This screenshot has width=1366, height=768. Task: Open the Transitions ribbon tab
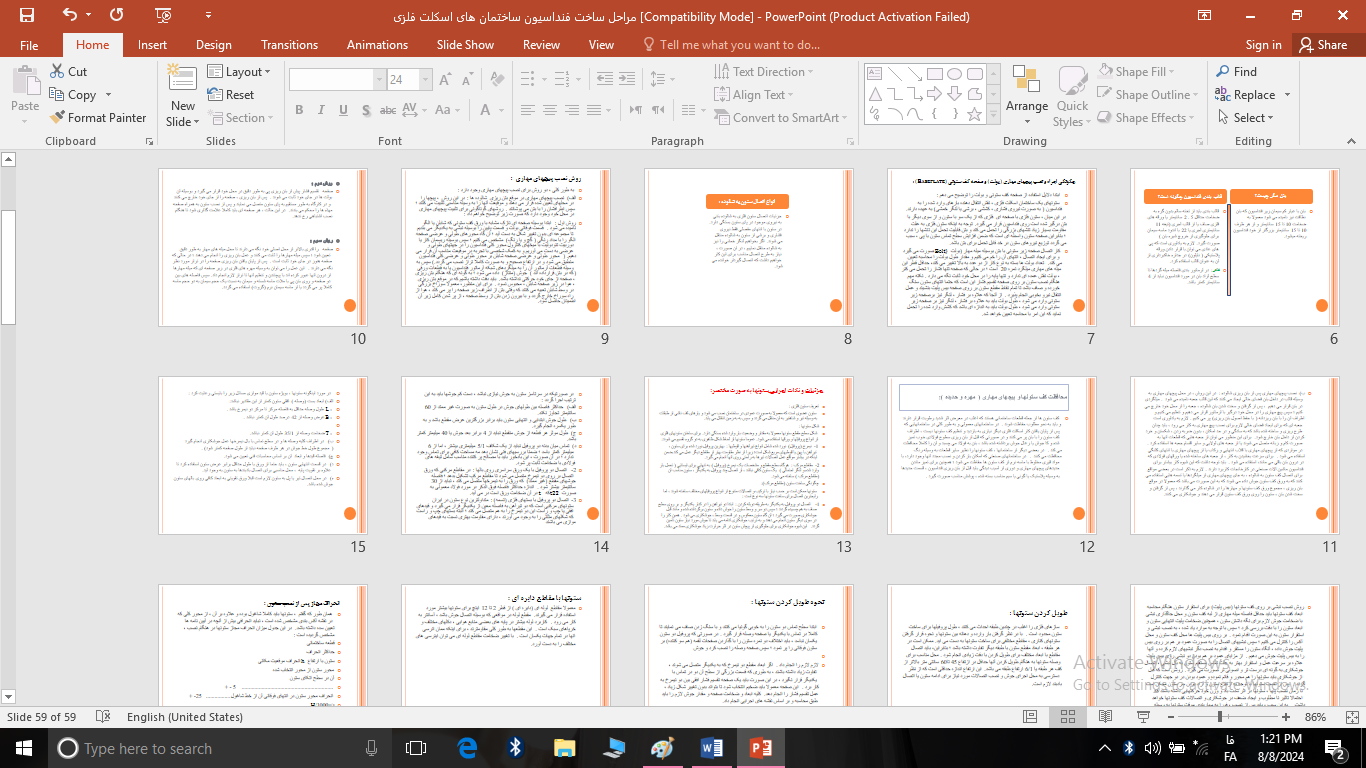[x=289, y=45]
